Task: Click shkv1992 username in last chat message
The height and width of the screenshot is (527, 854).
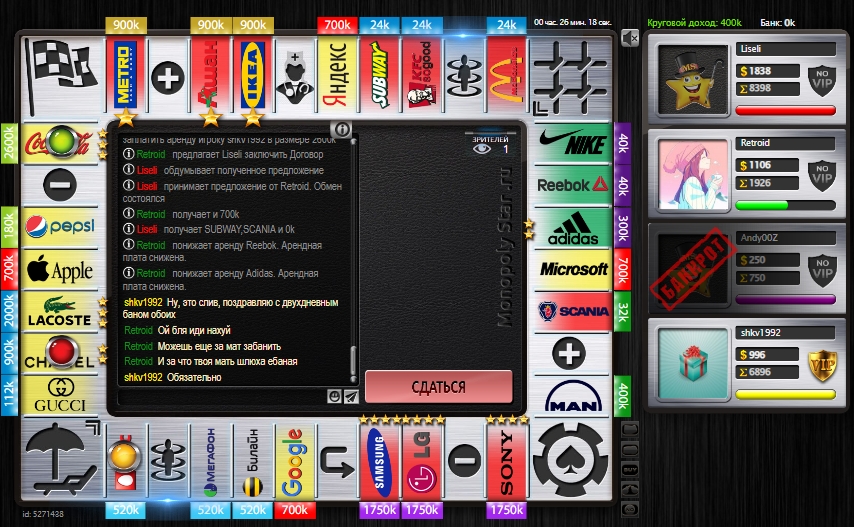Action: click(x=143, y=377)
